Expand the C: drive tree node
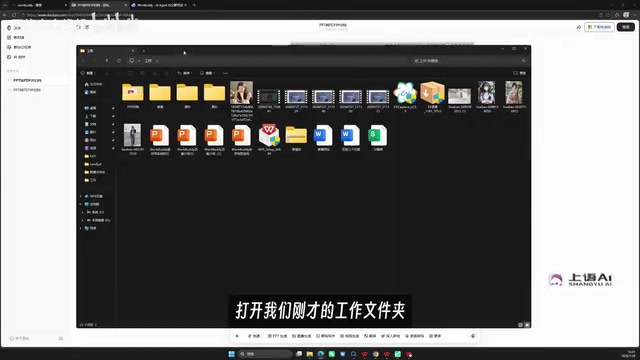Image resolution: width=640 pixels, height=360 pixels. pyautogui.click(x=82, y=212)
